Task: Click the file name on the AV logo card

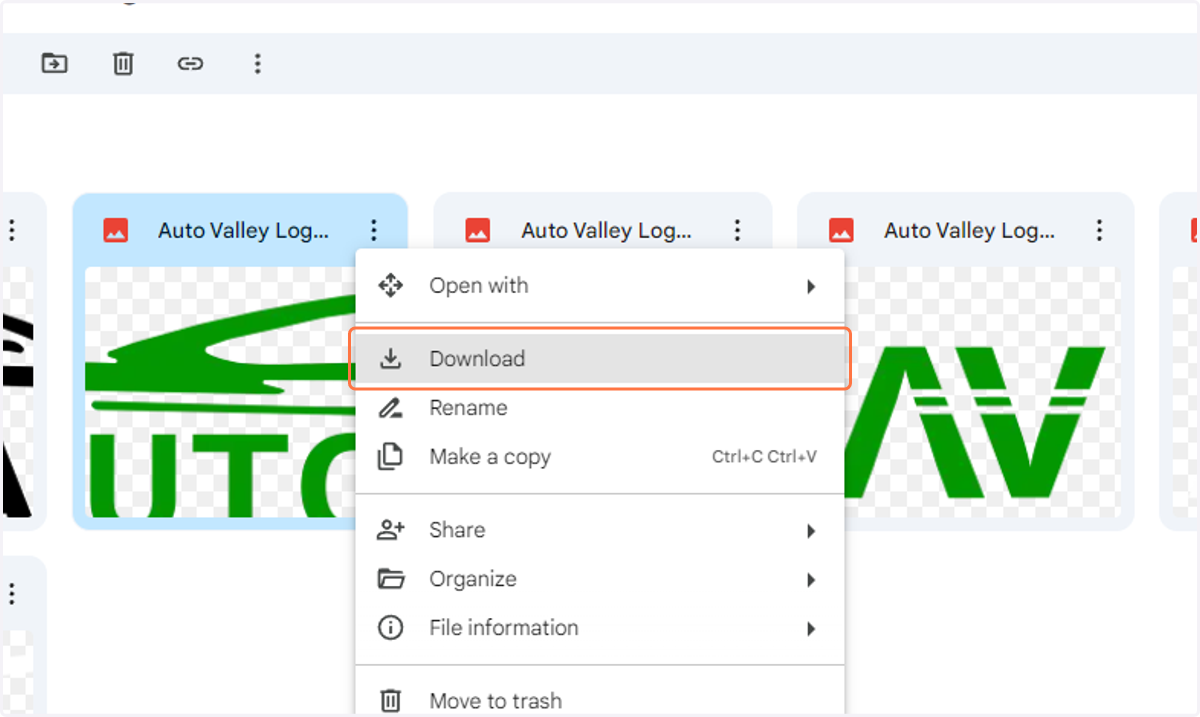Action: (x=969, y=231)
